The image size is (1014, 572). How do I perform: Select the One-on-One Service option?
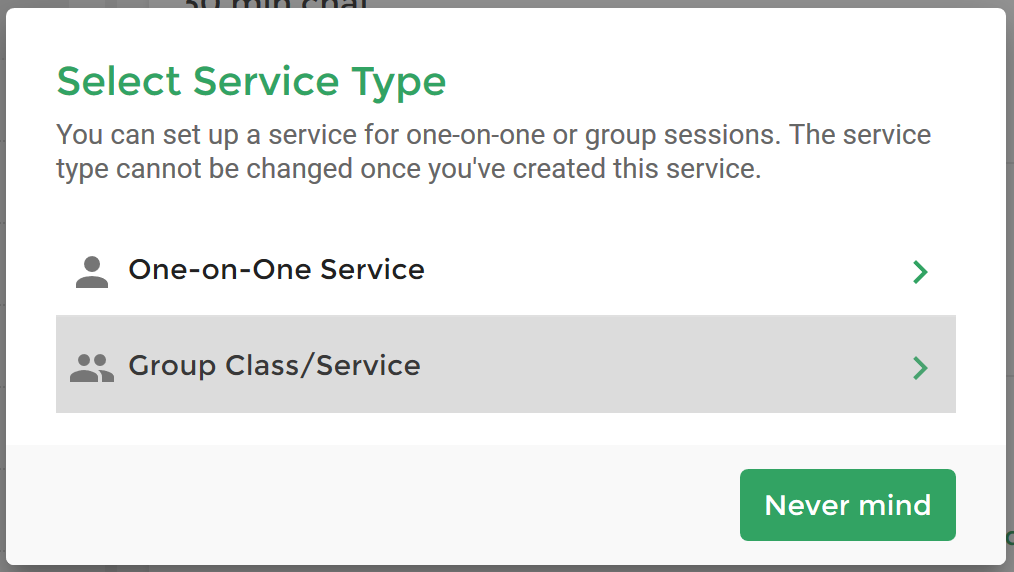click(506, 270)
